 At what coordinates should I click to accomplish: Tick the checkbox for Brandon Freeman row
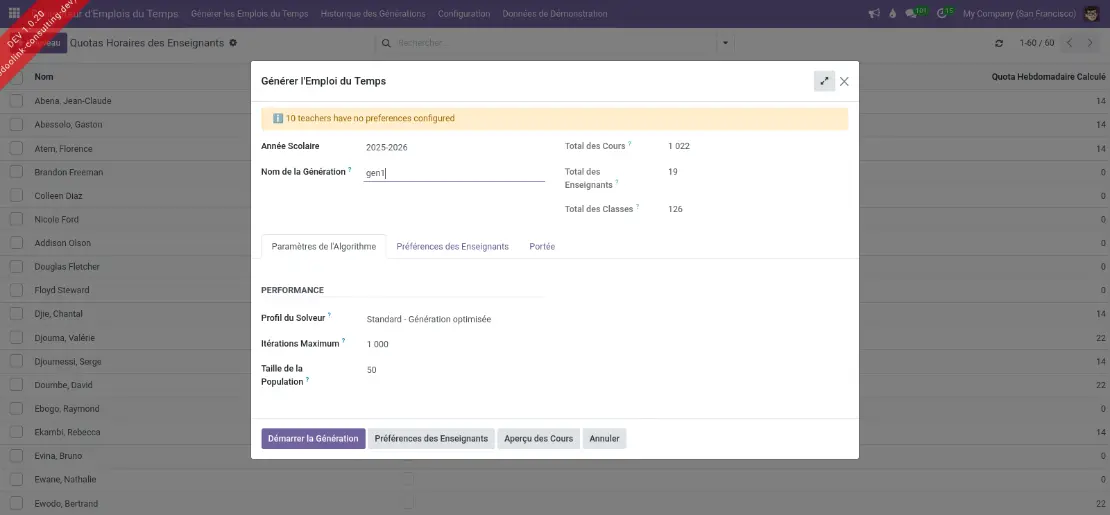click(16, 172)
